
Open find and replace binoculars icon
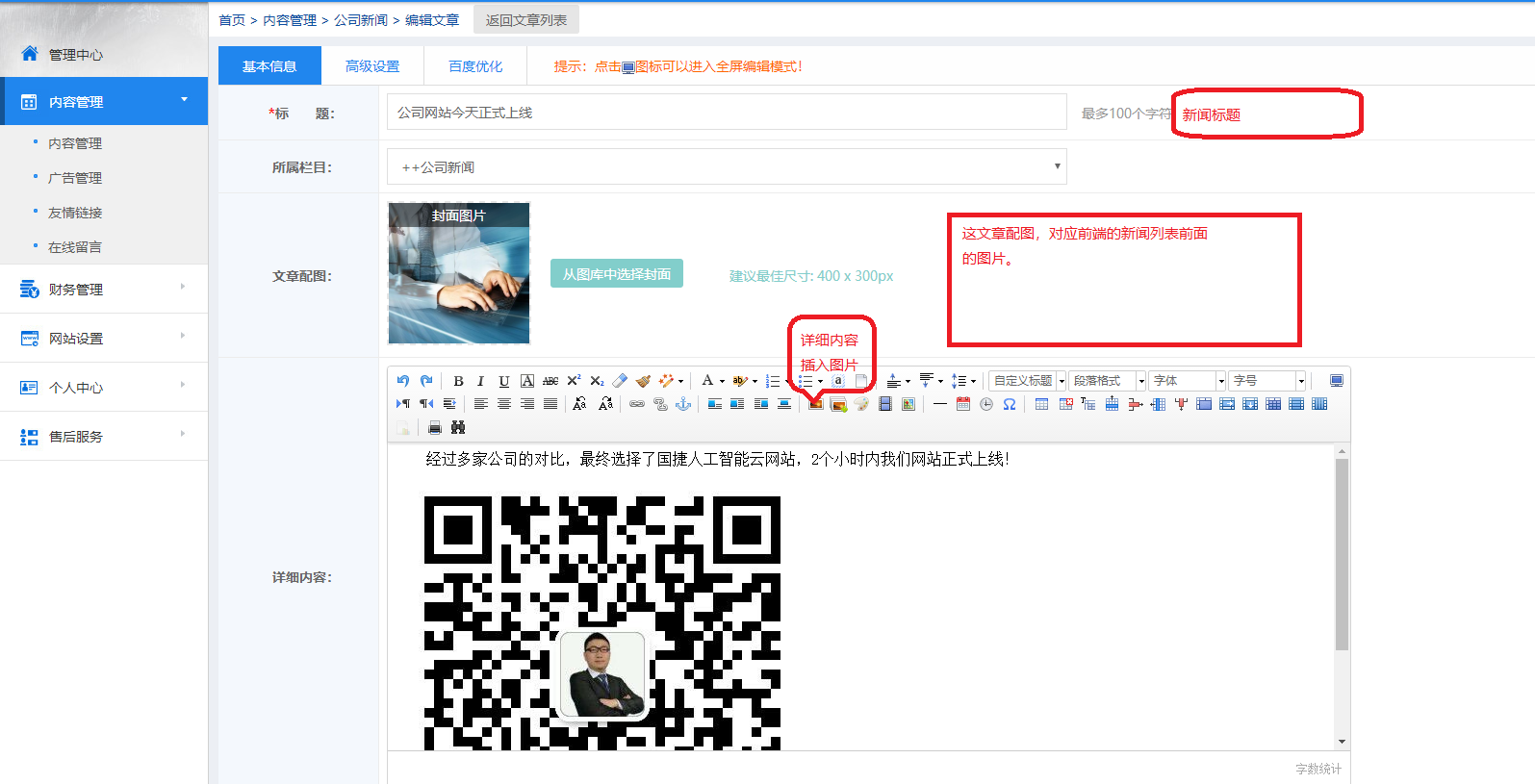coord(458,427)
